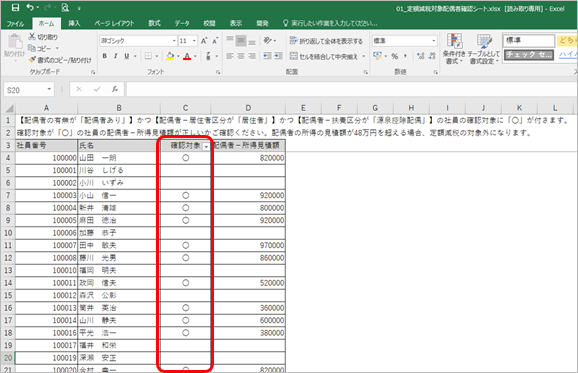Toggle middle vertical alignment
Image resolution: width=578 pixels, height=373 pixels.
click(x=241, y=40)
